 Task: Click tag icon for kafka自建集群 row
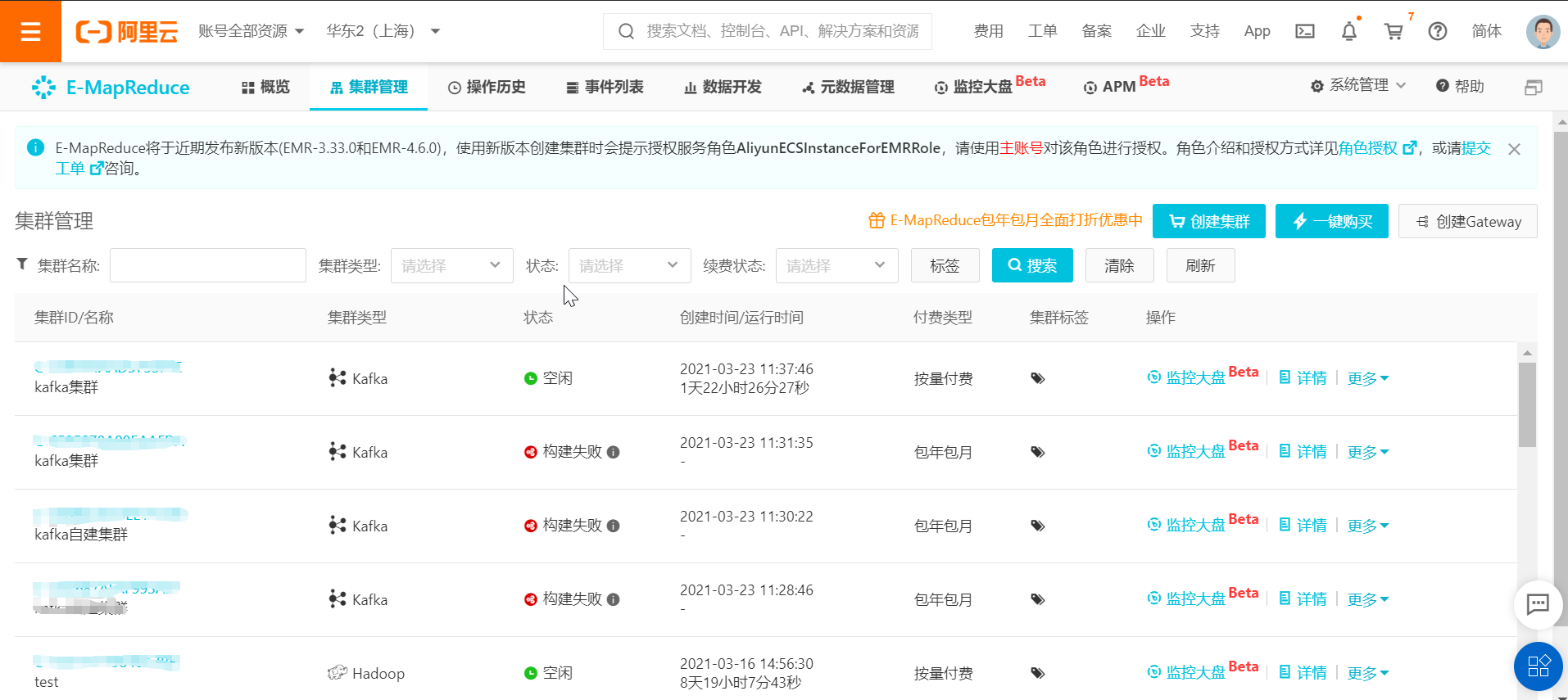pos(1038,526)
